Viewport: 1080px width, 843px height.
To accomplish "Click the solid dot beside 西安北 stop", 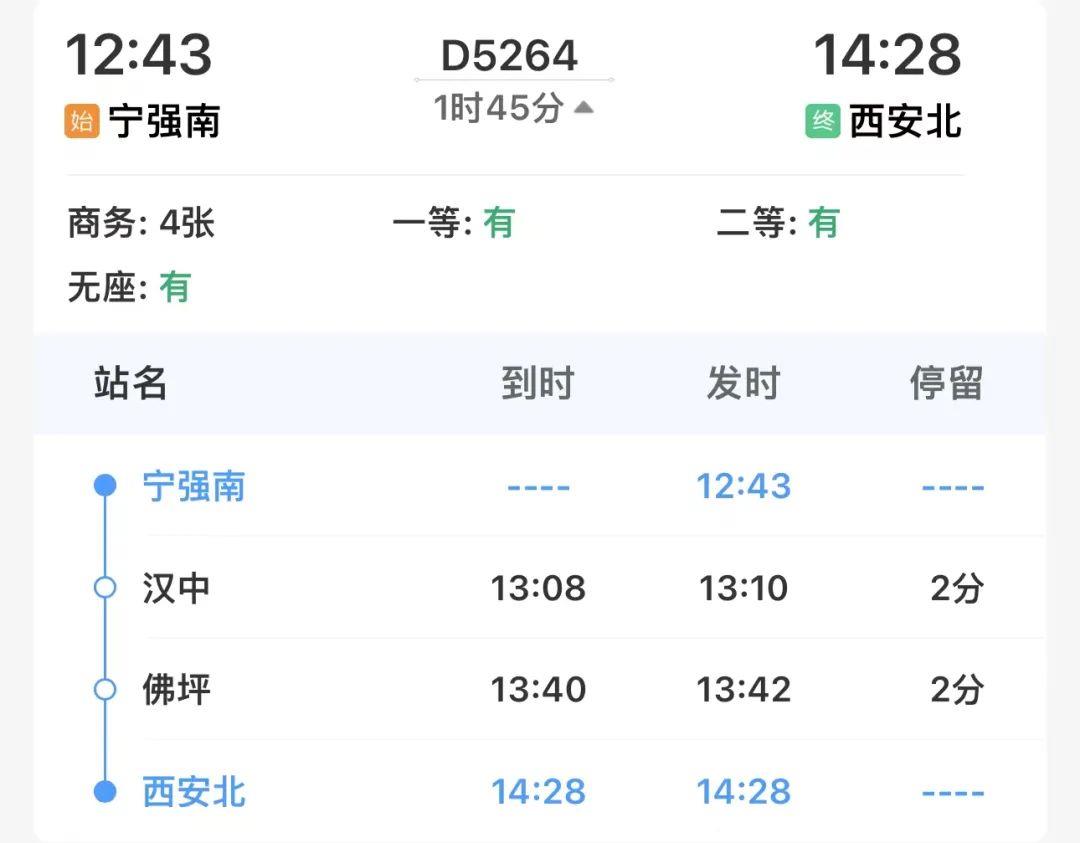I will pos(105,792).
